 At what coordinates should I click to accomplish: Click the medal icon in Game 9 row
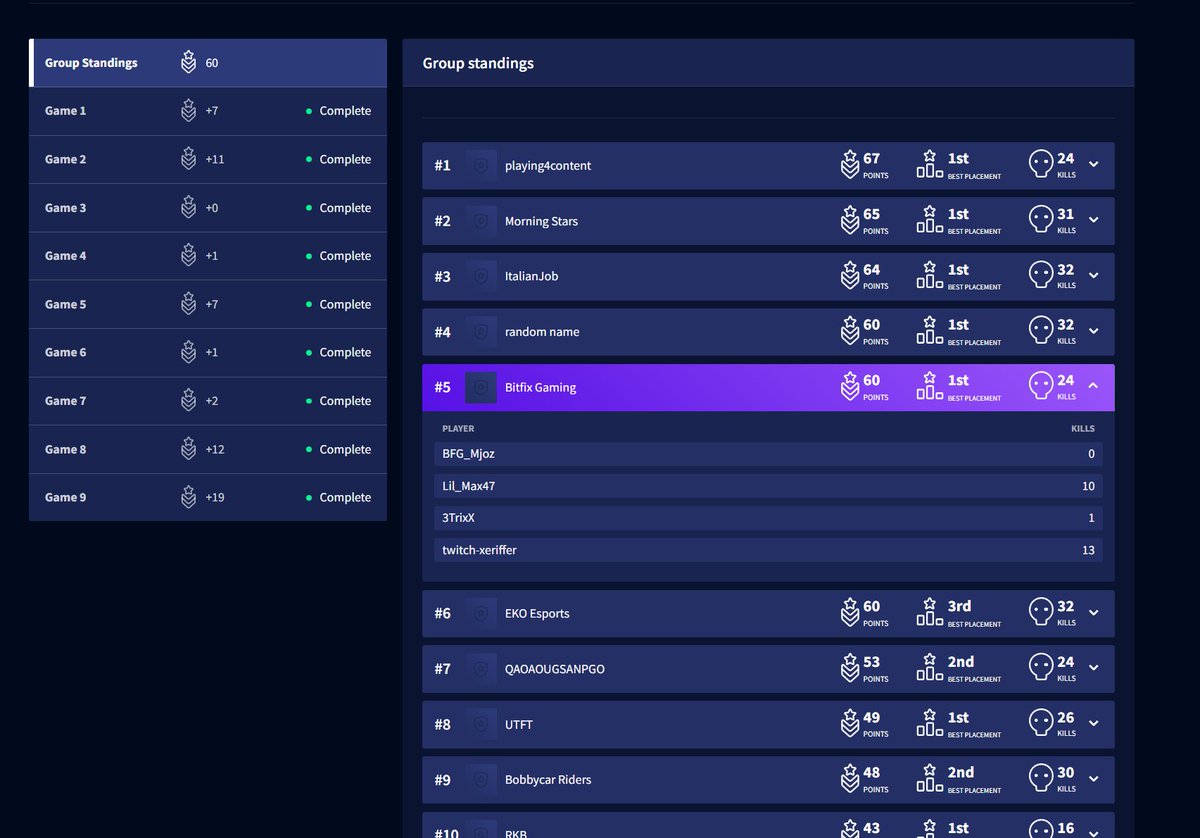(188, 496)
